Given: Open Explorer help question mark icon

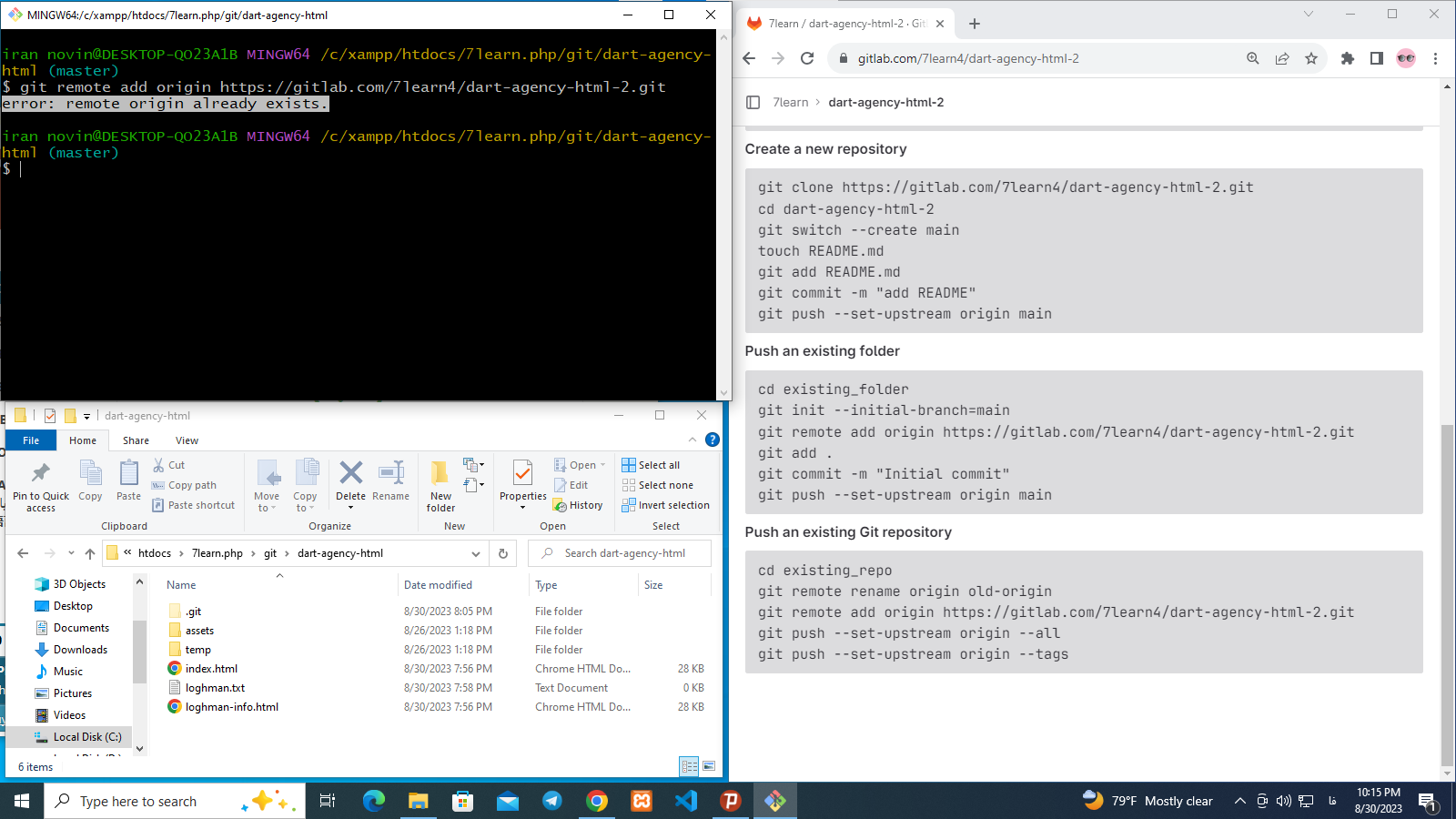Looking at the screenshot, I should tap(713, 440).
